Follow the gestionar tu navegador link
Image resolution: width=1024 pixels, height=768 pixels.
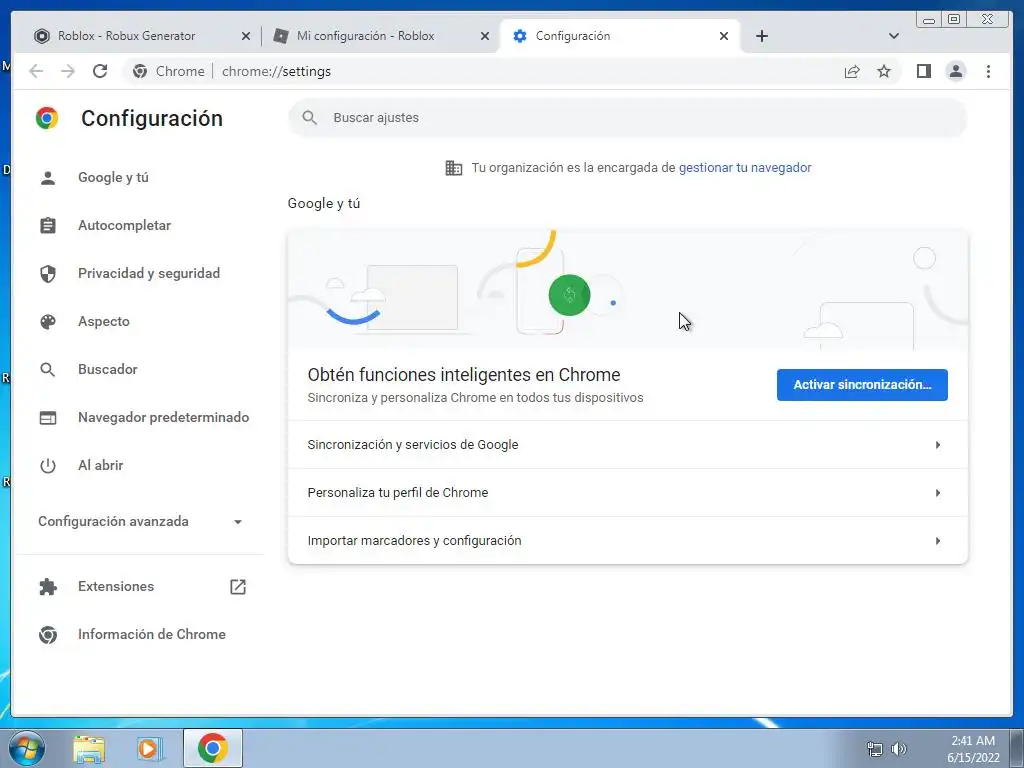point(745,168)
